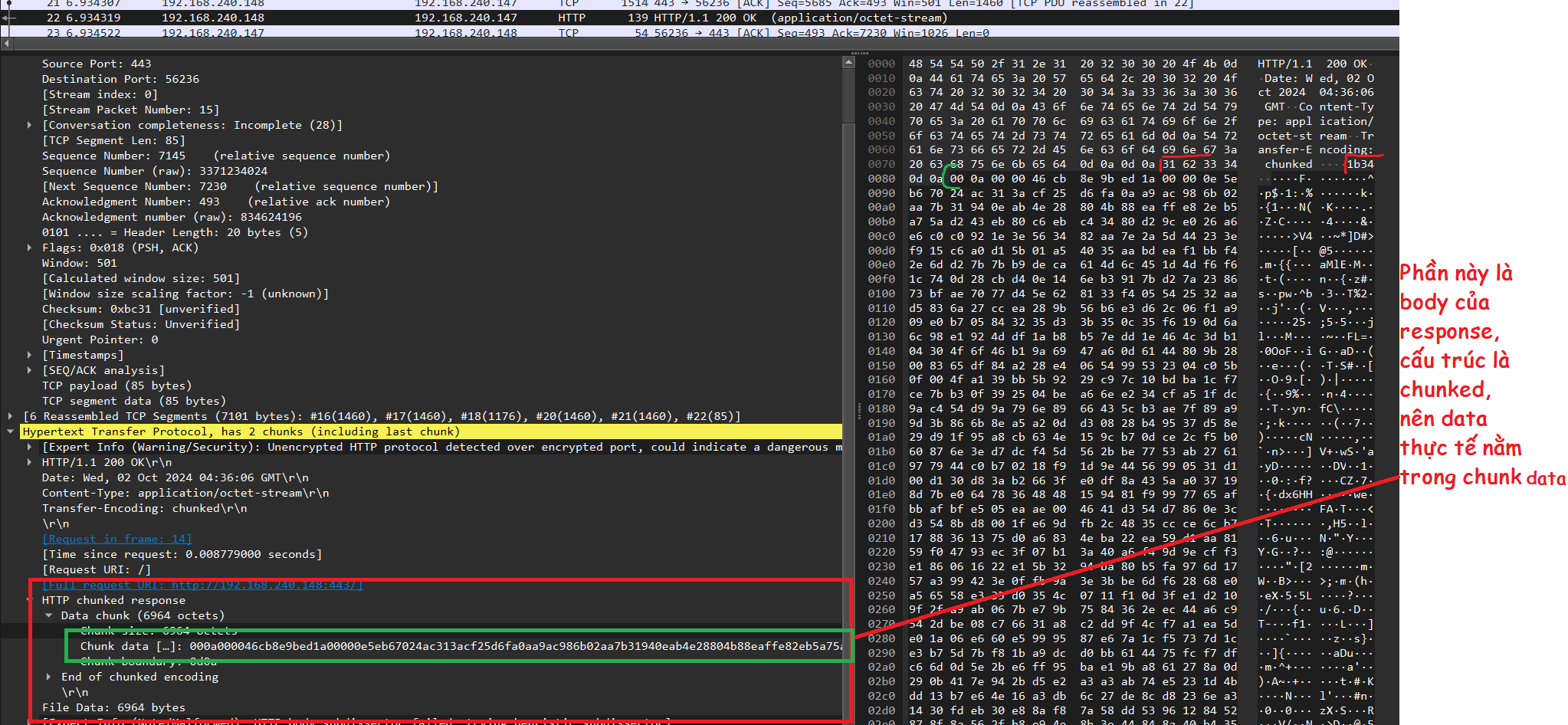Select the [Stream Packet Number: 15] line

coord(130,110)
